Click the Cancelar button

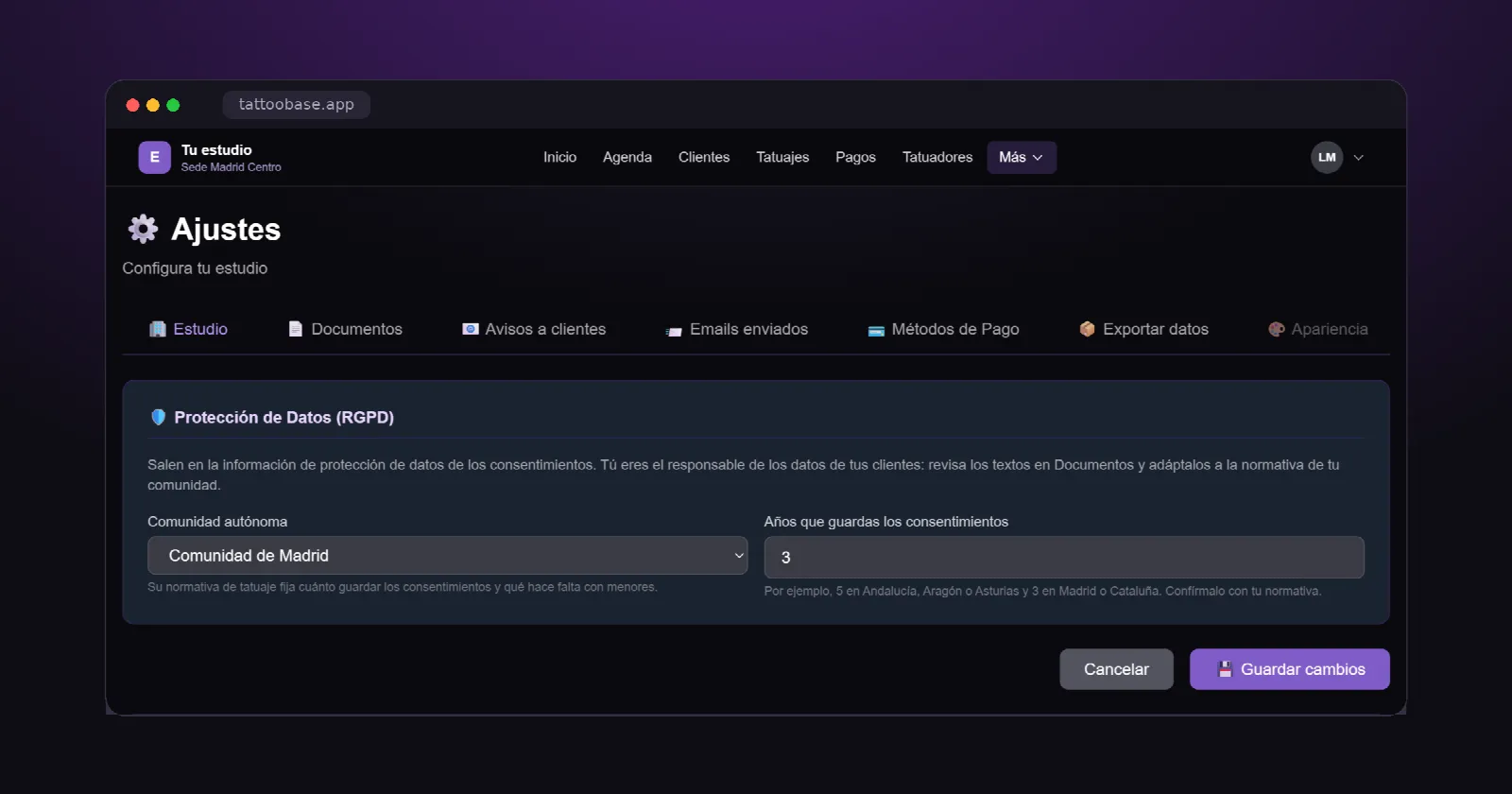[x=1116, y=669]
